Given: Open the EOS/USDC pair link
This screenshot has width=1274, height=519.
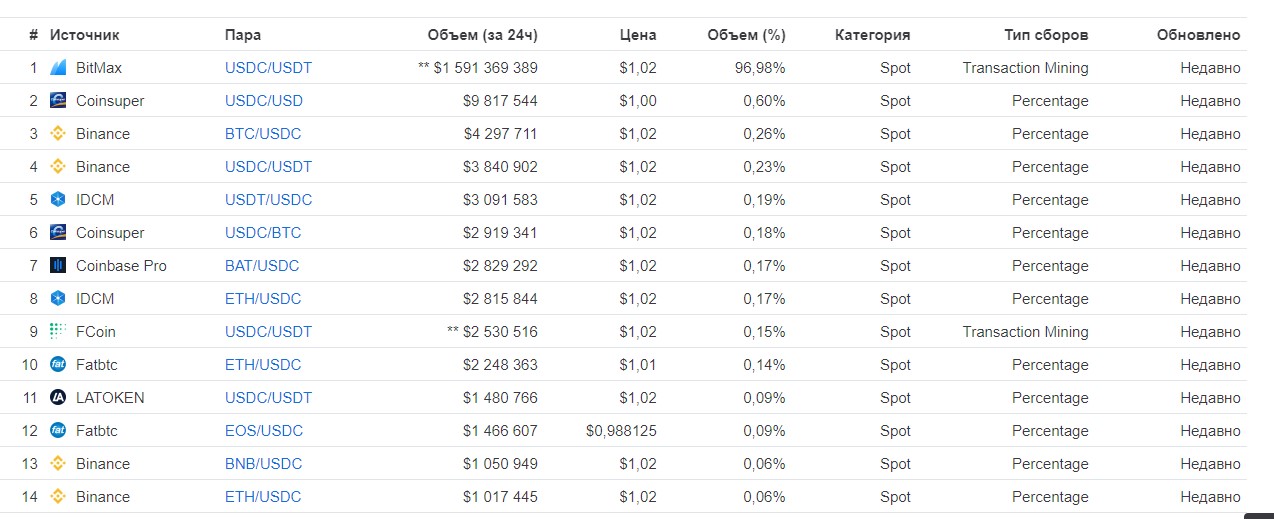Looking at the screenshot, I should 264,431.
